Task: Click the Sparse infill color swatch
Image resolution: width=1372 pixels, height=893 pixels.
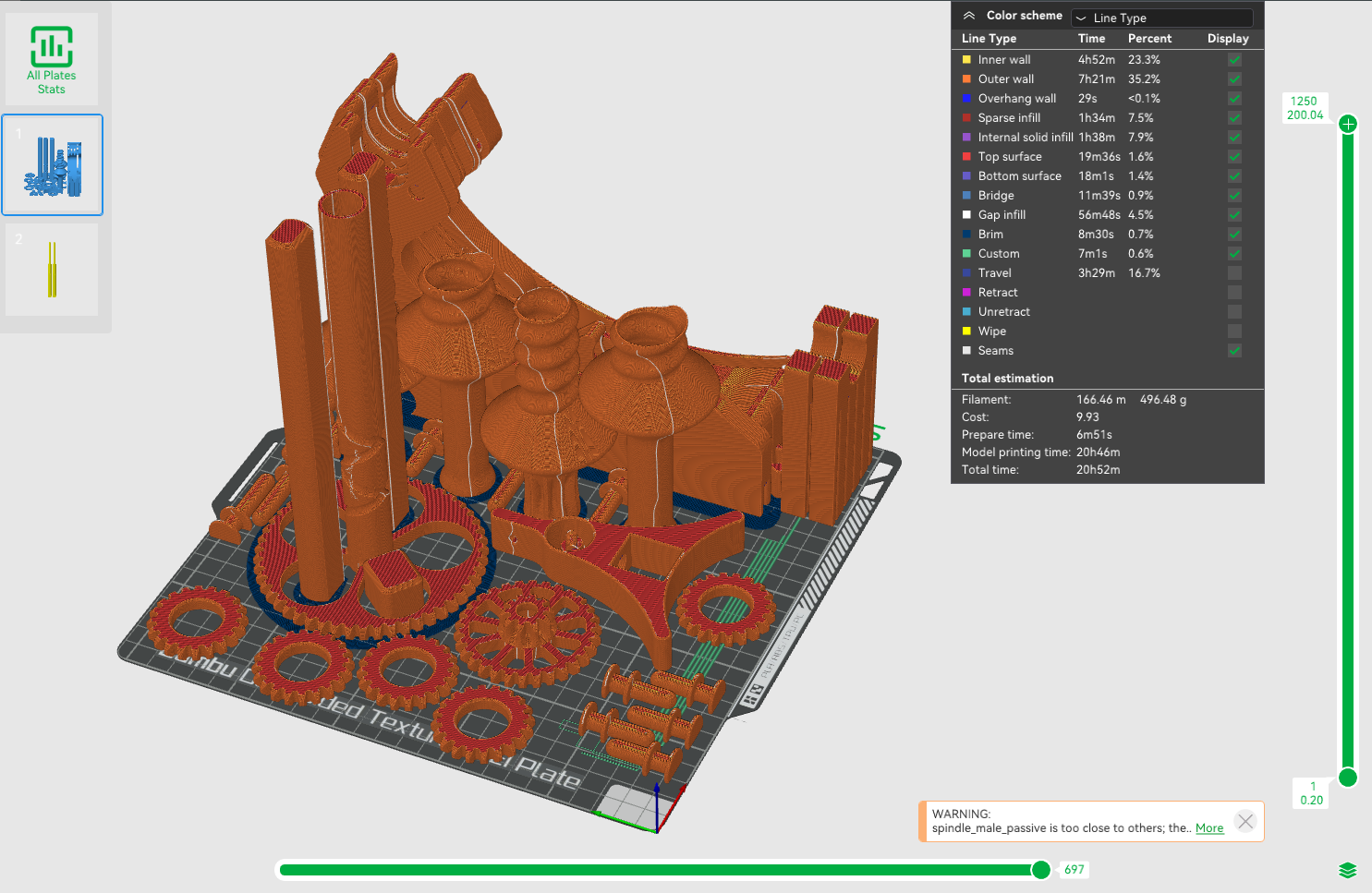Action: tap(966, 118)
